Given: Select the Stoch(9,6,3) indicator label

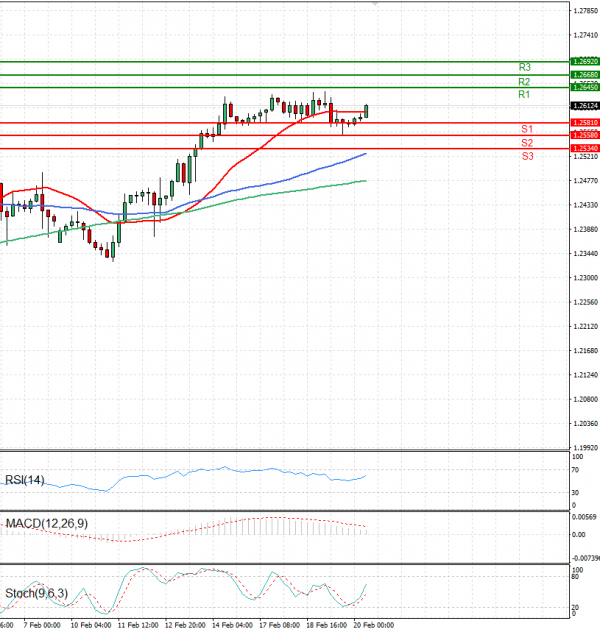Looking at the screenshot, I should 36,593.
